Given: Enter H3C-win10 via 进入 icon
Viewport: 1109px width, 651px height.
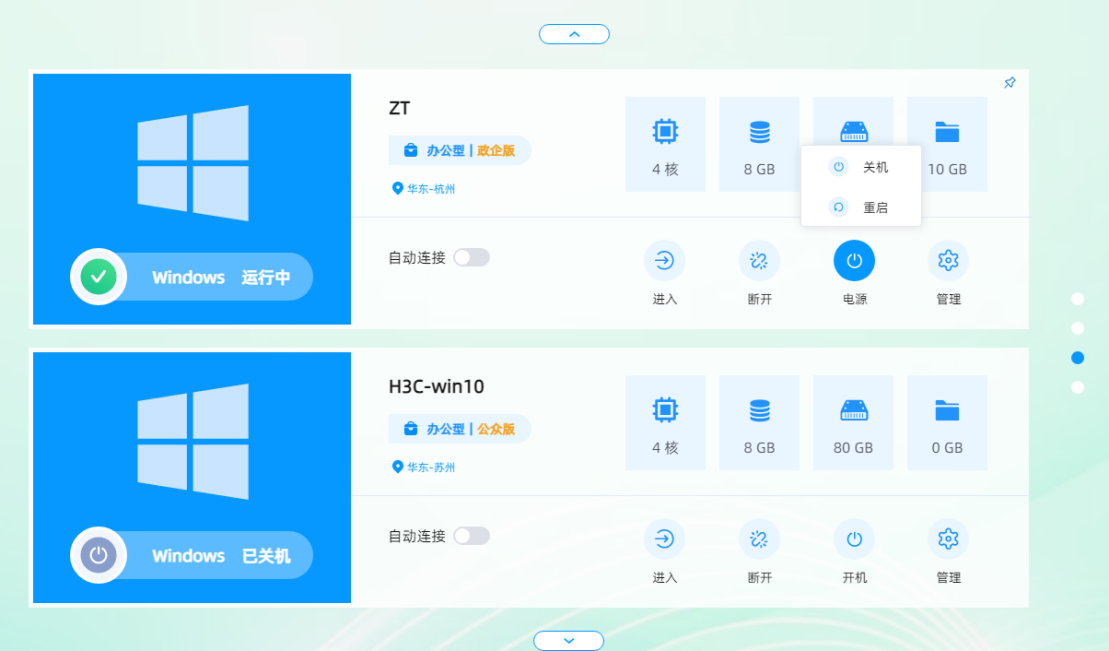Looking at the screenshot, I should click(x=664, y=539).
